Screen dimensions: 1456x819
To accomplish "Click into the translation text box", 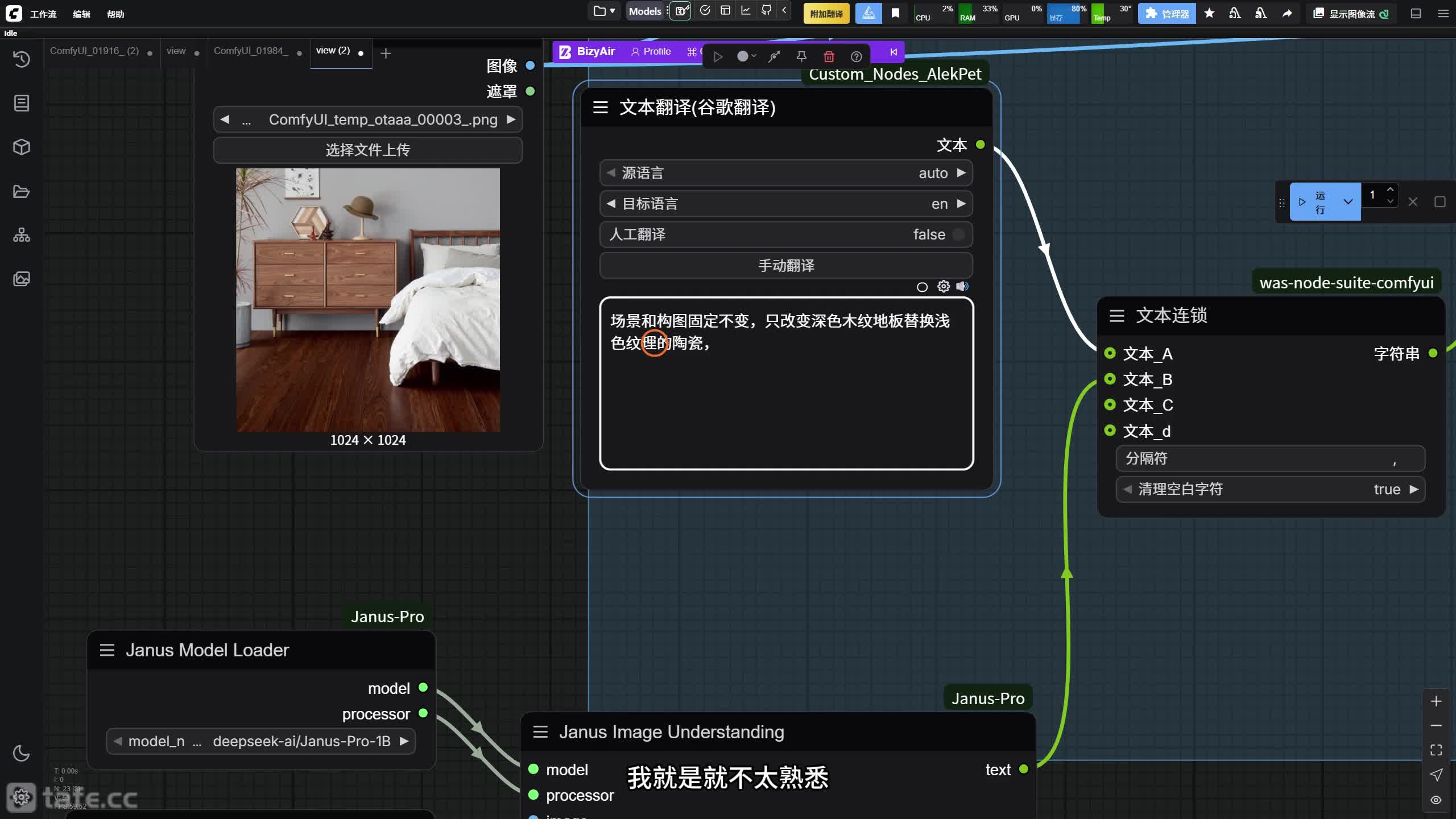I will pyautogui.click(x=786, y=383).
